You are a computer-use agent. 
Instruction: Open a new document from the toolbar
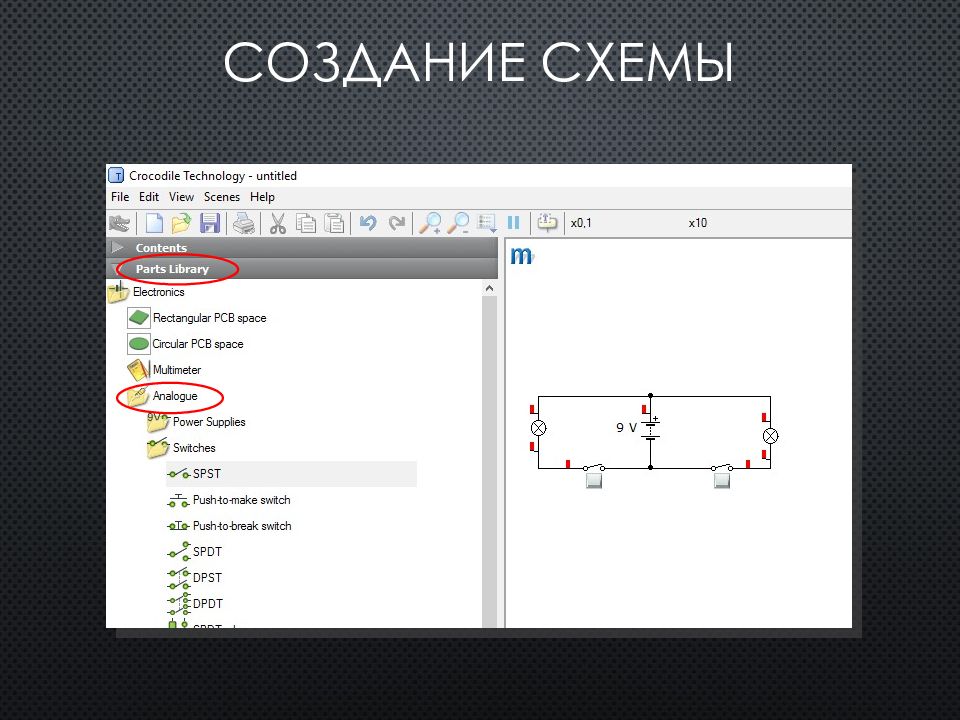[152, 222]
